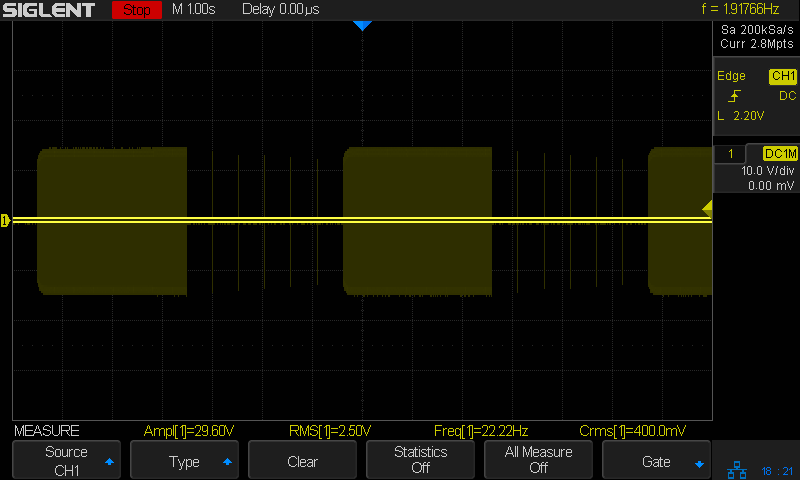Click the channel 1 number box
Screen dimensions: 800x480
pyautogui.click(x=730, y=154)
